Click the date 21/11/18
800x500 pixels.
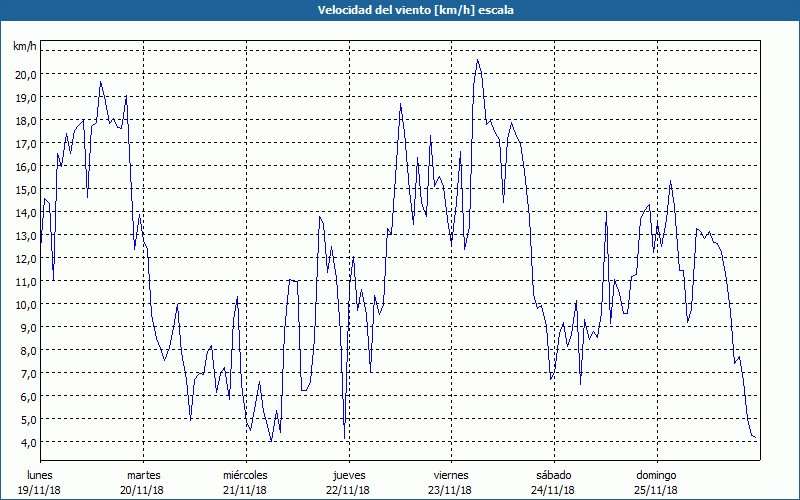[x=245, y=490]
